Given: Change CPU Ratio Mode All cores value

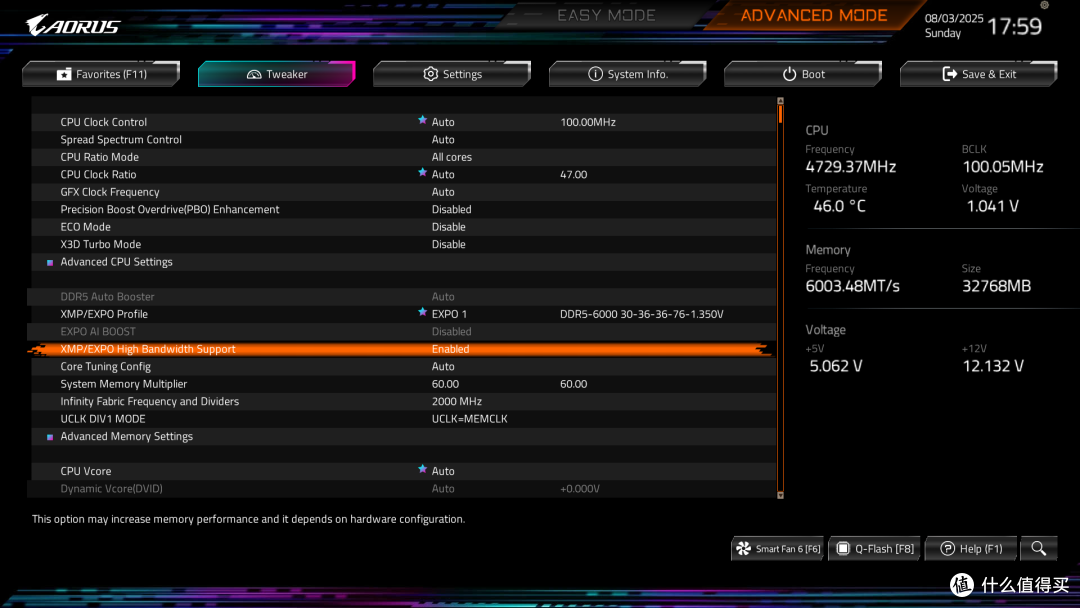Looking at the screenshot, I should 452,157.
